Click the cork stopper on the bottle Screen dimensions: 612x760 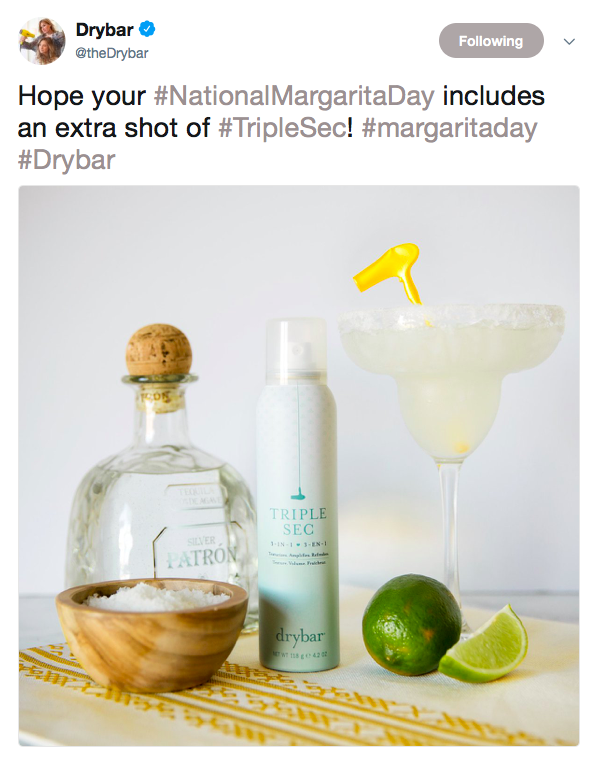tap(159, 351)
